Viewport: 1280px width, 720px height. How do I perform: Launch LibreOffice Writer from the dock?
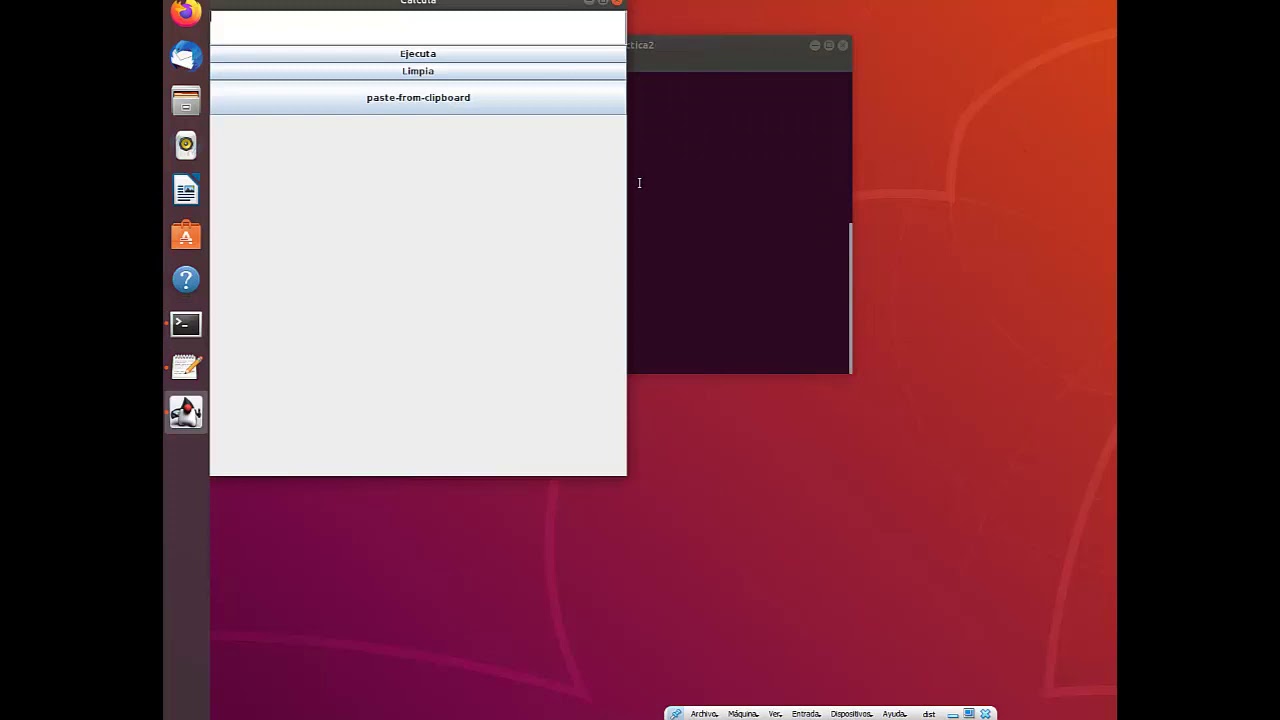186,191
